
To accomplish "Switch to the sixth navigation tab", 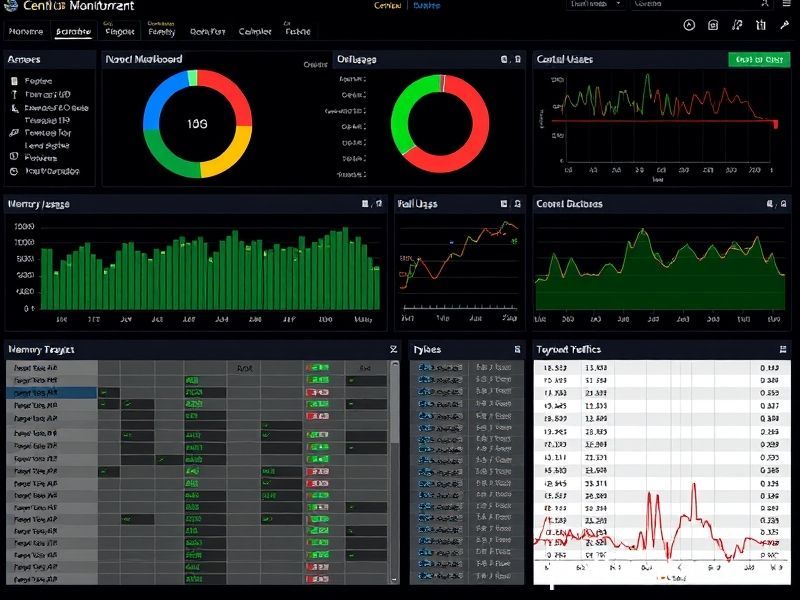I will tap(255, 32).
